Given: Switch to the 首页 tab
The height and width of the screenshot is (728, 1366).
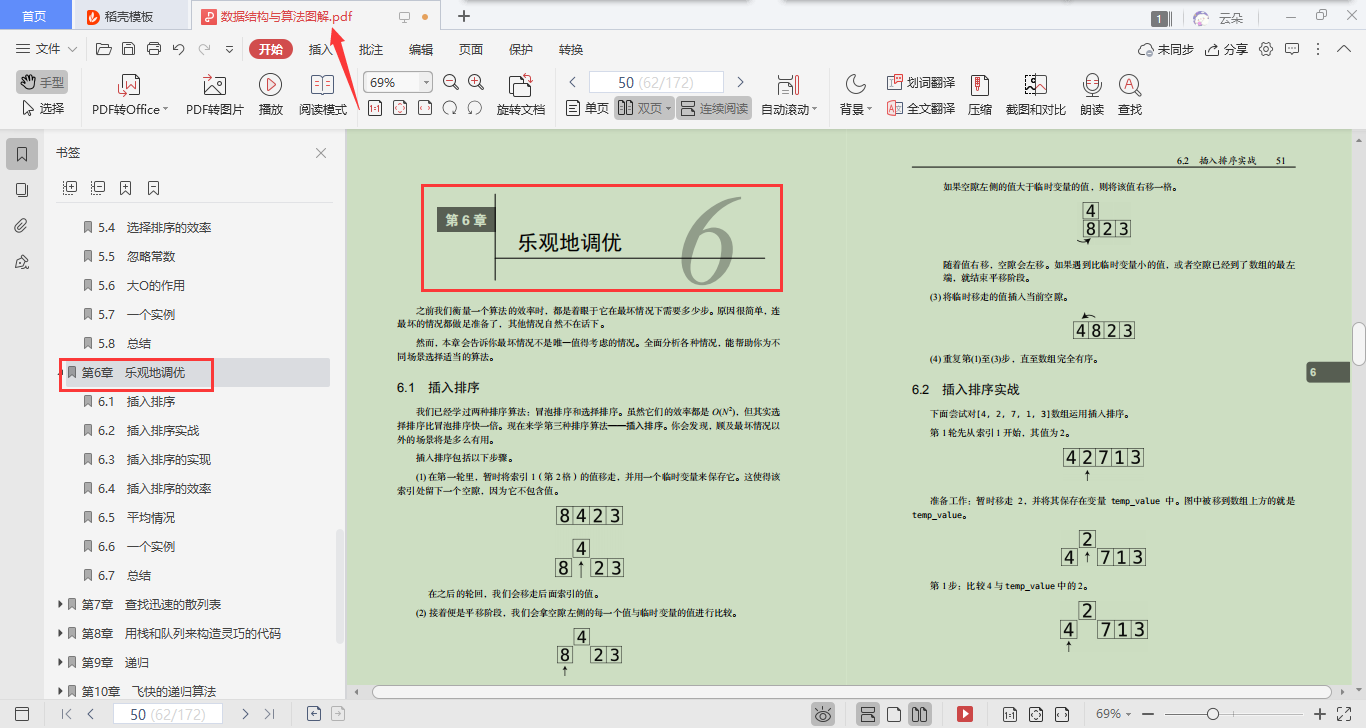Looking at the screenshot, I should point(34,16).
